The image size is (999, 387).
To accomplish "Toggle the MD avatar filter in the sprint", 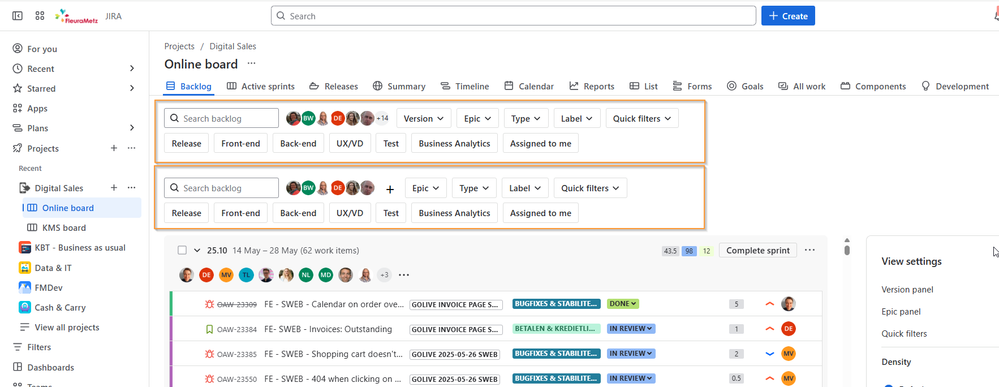I will tap(326, 275).
